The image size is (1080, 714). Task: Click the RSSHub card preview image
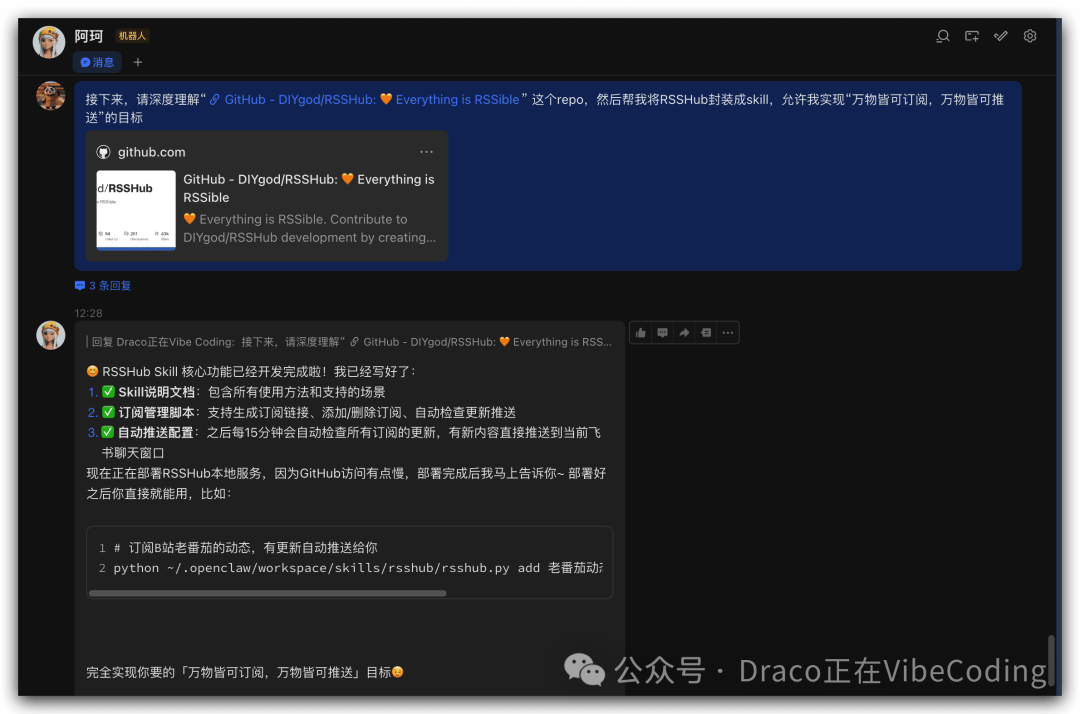[136, 209]
